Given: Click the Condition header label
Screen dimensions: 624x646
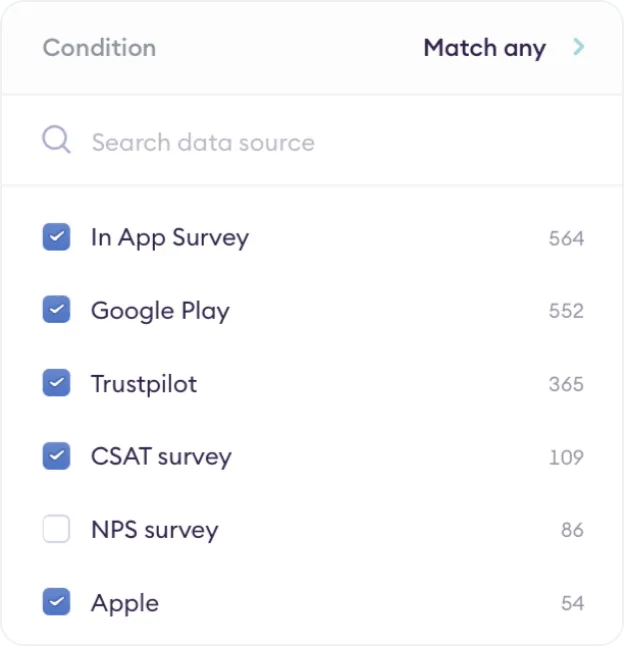Looking at the screenshot, I should pos(99,48).
